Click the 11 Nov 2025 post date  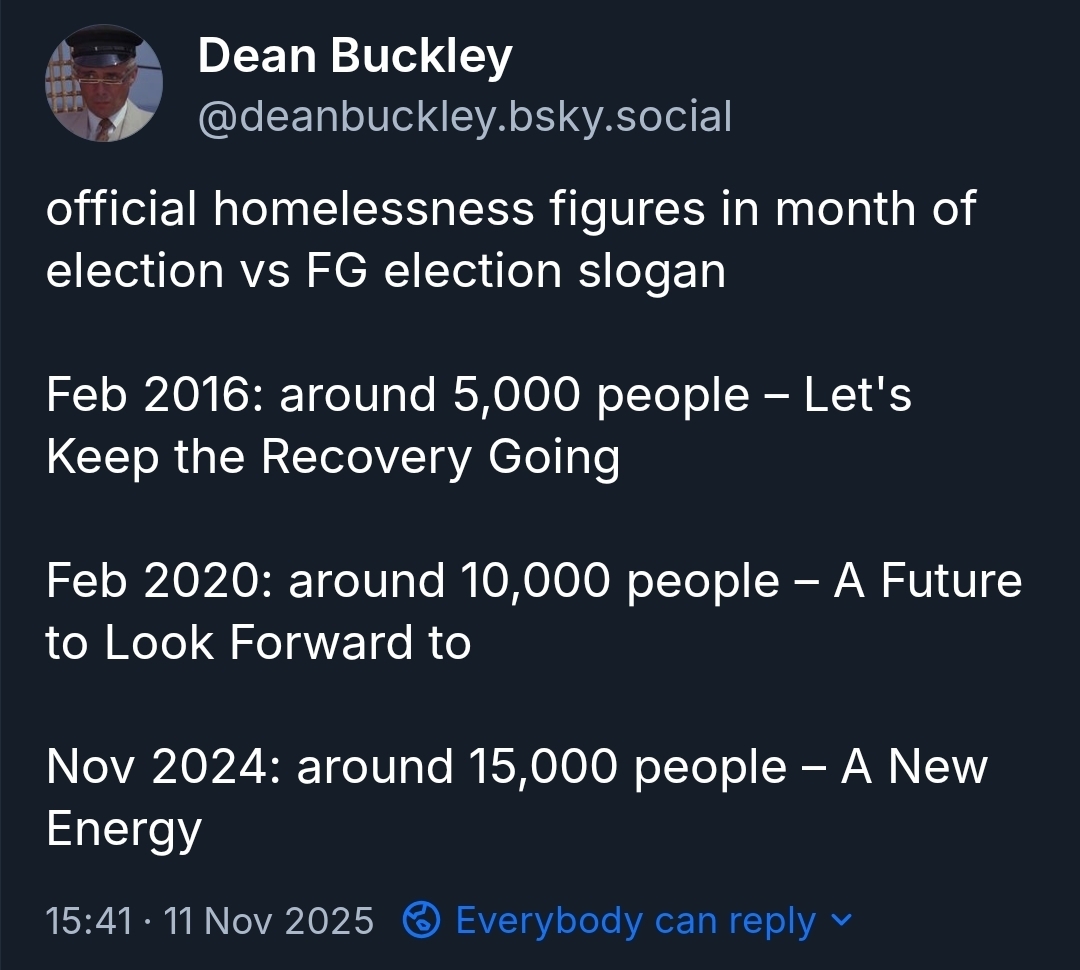coord(269,920)
